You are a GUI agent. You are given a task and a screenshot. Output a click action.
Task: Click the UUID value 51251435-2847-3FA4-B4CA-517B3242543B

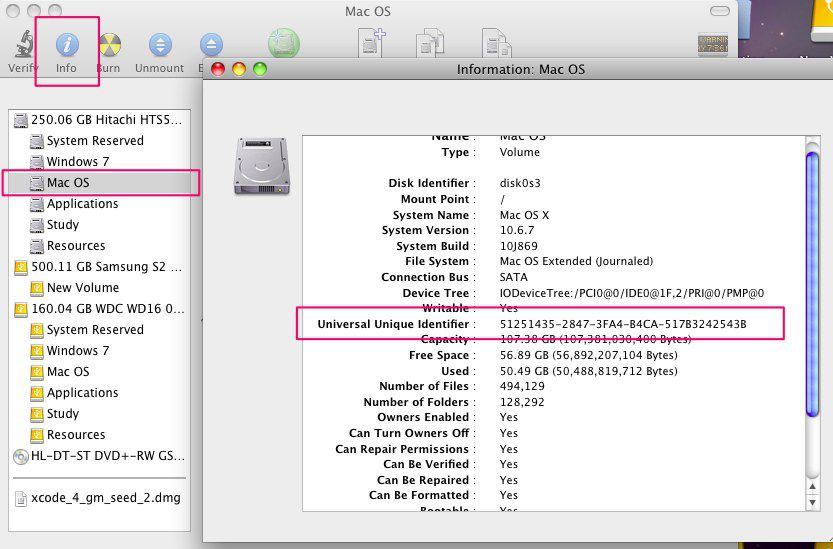[623, 324]
